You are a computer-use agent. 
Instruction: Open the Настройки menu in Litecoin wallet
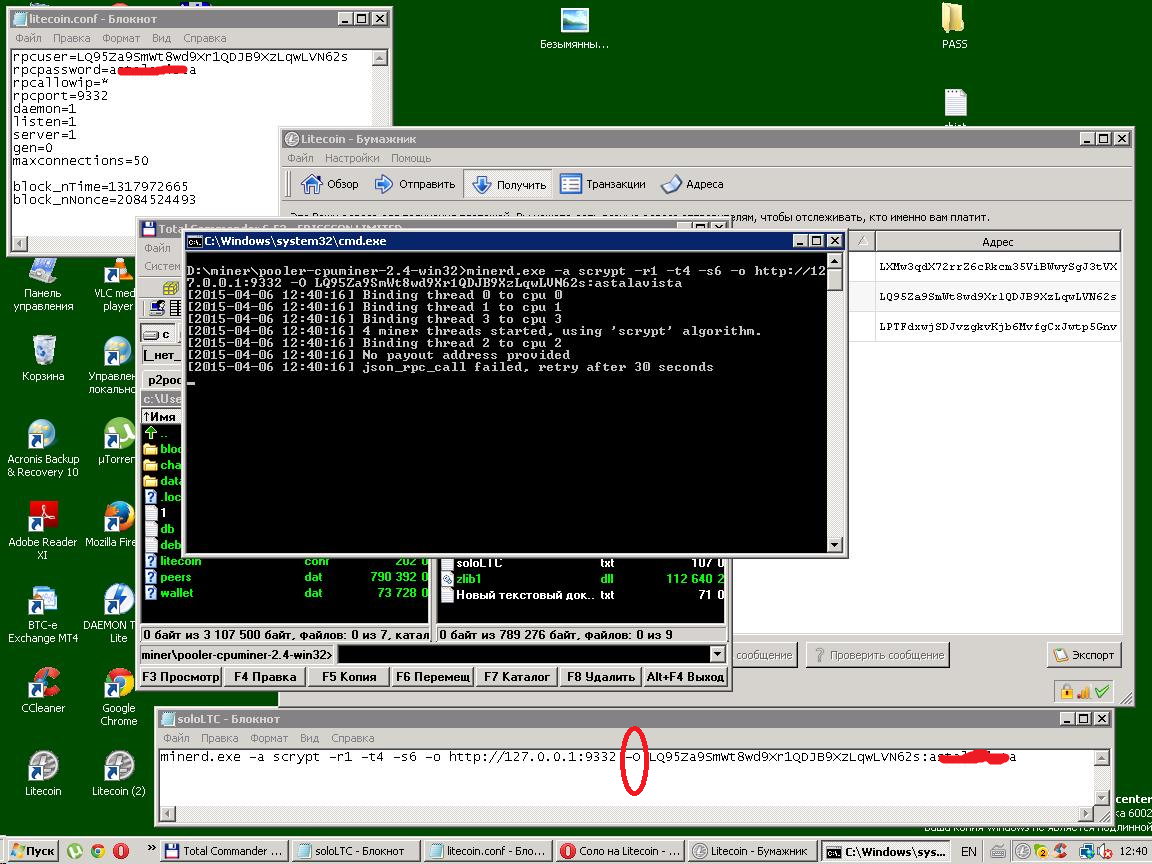point(352,158)
